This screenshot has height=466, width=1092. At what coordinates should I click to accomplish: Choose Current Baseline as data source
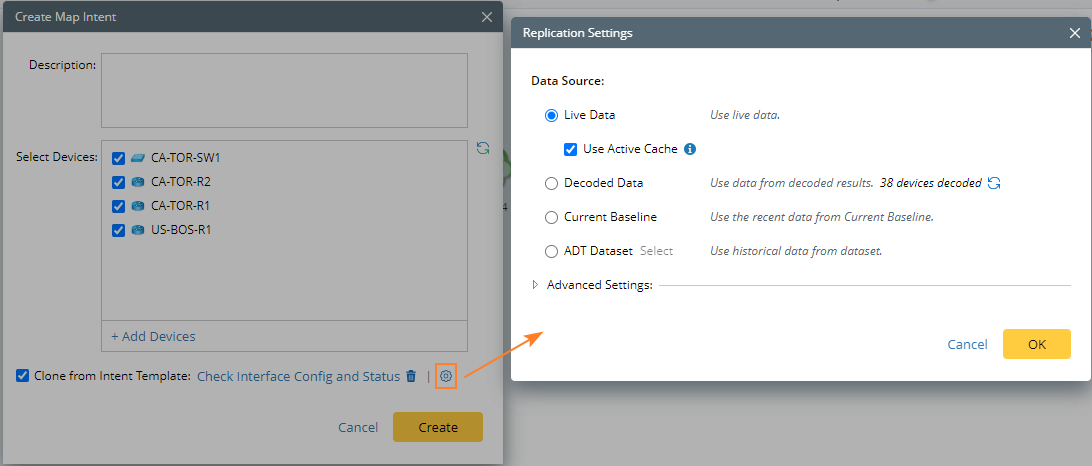pos(552,217)
